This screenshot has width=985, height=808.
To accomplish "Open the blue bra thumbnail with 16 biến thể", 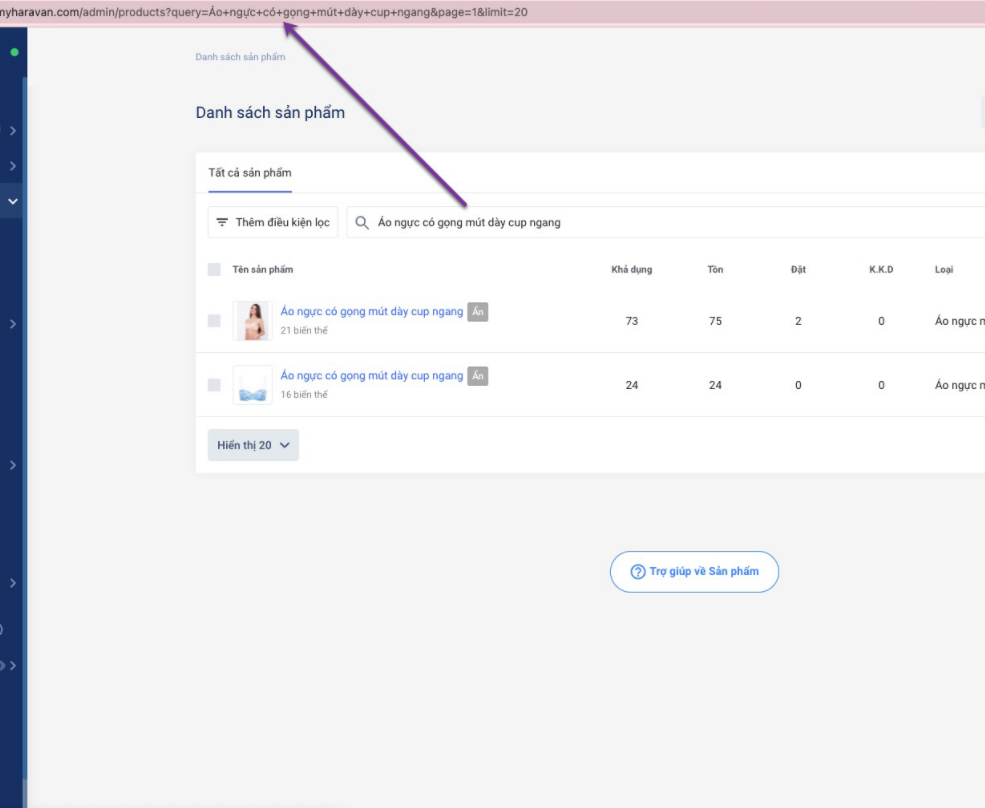I will 252,385.
